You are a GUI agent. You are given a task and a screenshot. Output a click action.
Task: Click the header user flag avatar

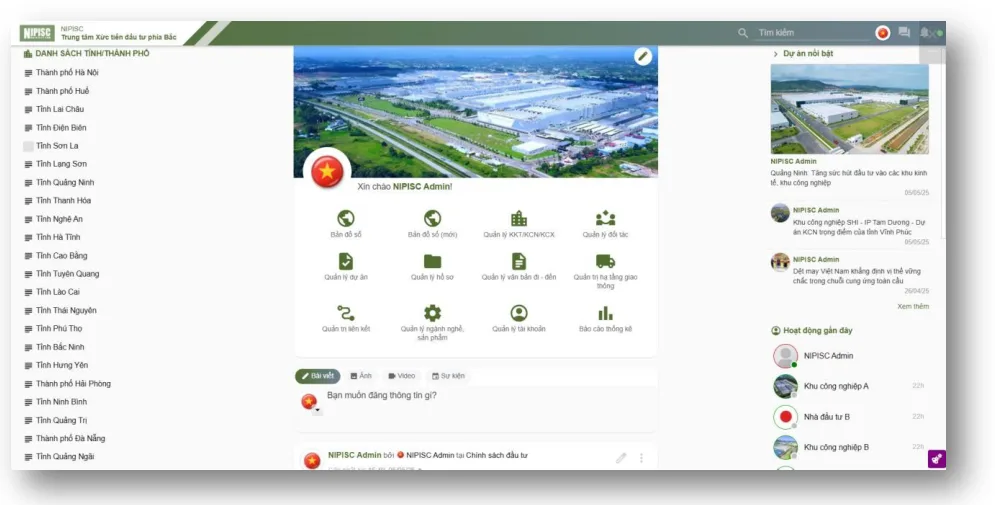[x=883, y=33]
